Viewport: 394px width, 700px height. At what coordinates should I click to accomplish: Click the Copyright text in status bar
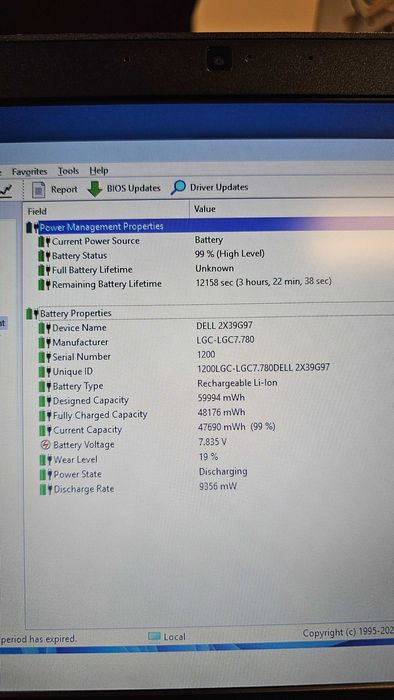(348, 633)
